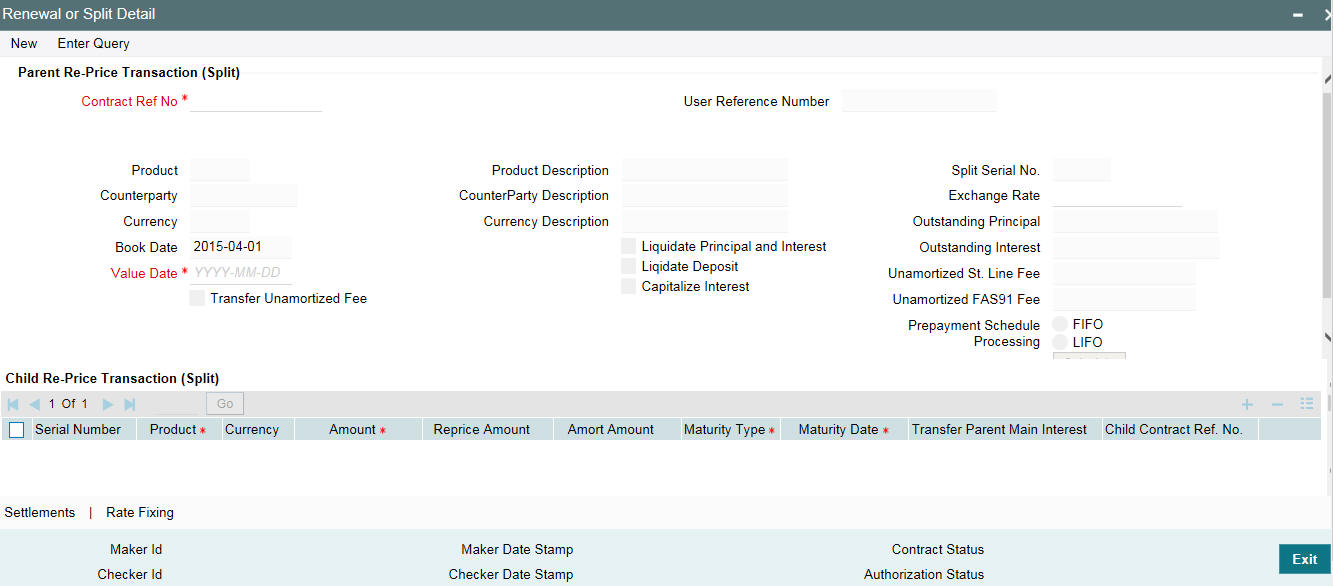Click the Outstanding Principal field

click(1136, 221)
